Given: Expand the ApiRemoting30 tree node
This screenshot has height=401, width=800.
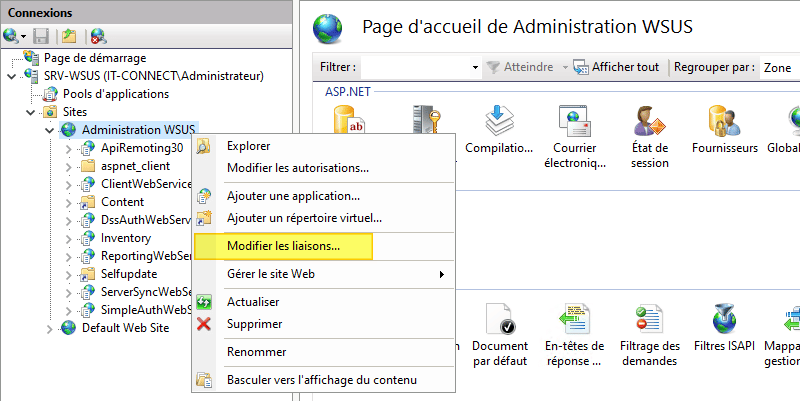Looking at the screenshot, I should pyautogui.click(x=68, y=148).
